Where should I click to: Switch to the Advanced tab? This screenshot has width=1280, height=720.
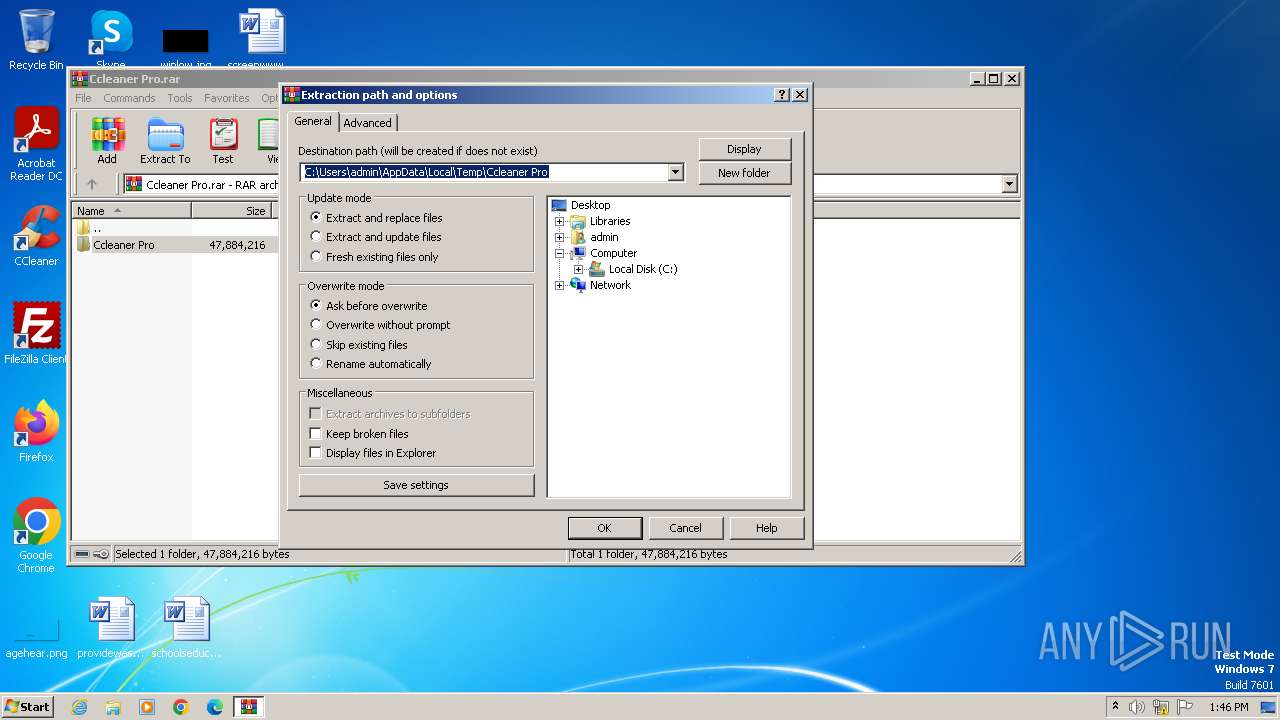[x=368, y=123]
